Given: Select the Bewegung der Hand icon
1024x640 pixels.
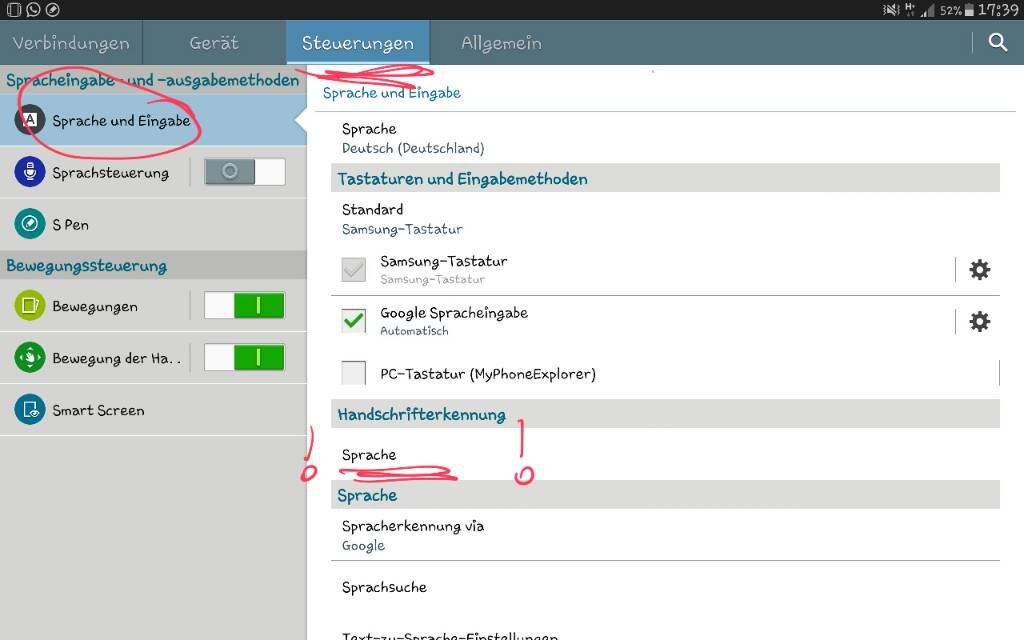Looking at the screenshot, I should coord(30,358).
